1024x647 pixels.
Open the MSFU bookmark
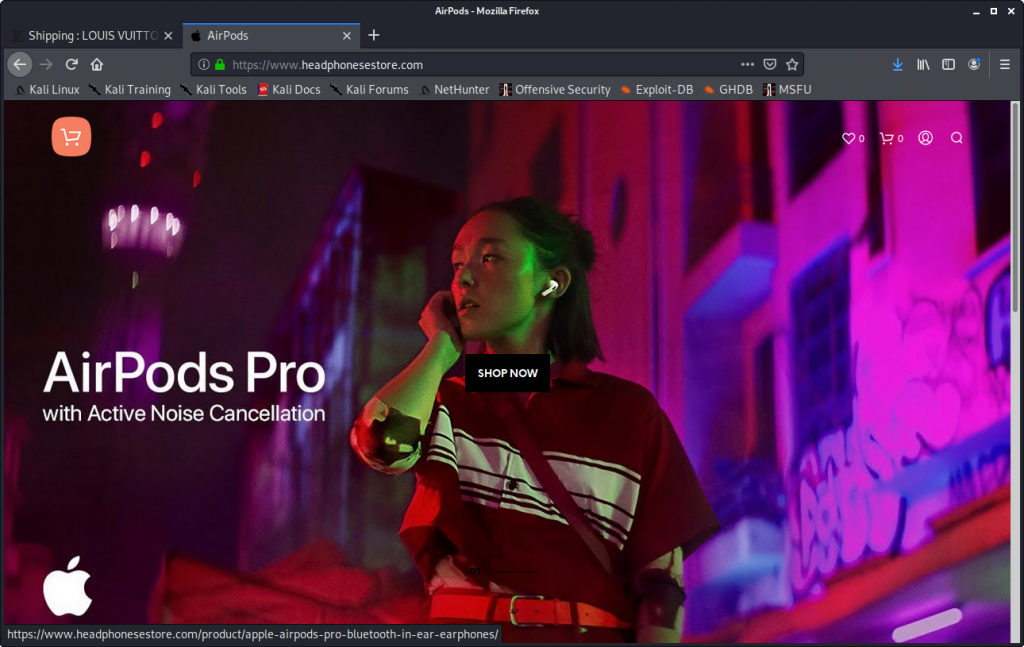point(788,89)
